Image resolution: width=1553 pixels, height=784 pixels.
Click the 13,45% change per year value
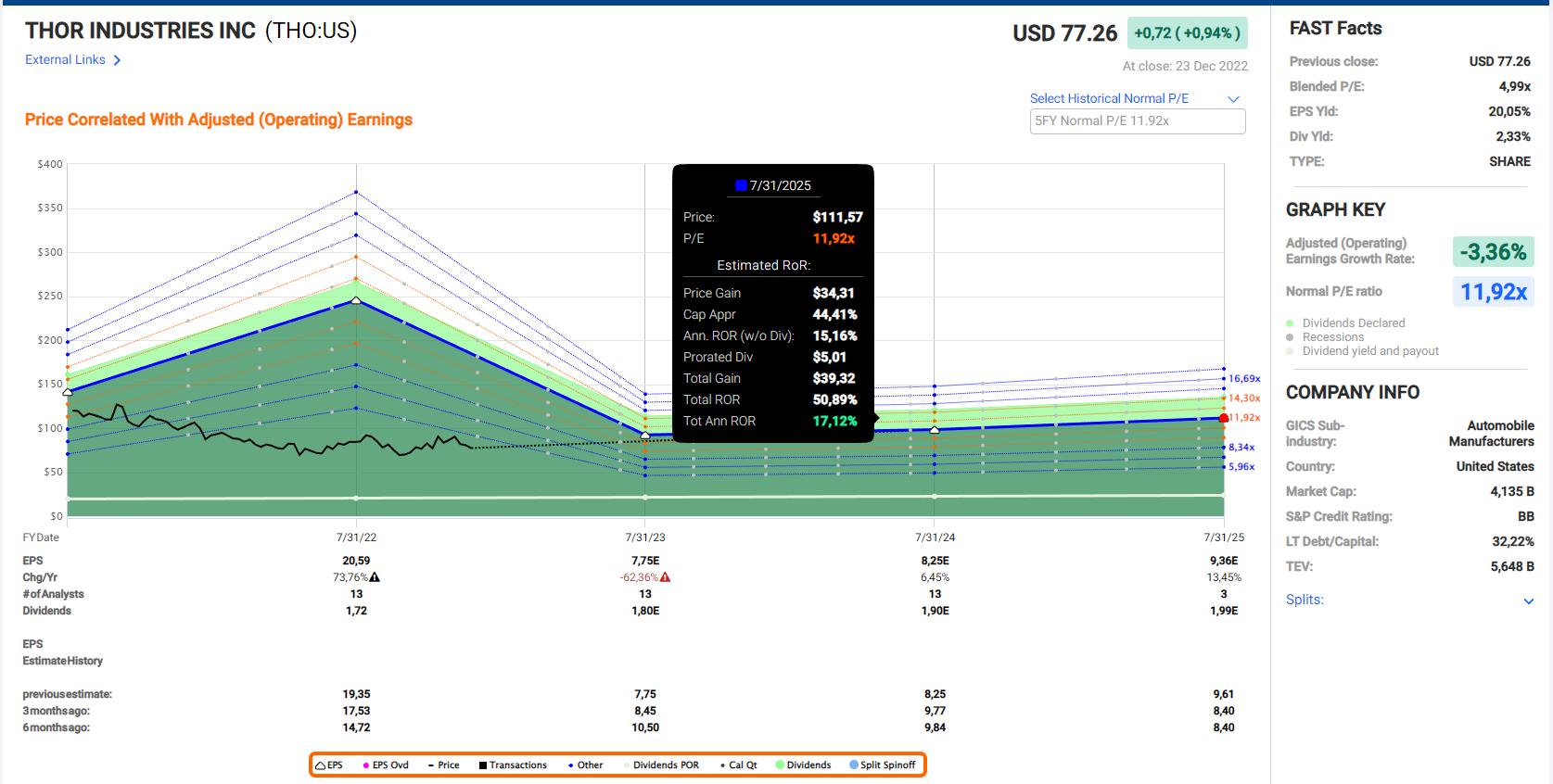tap(1224, 577)
